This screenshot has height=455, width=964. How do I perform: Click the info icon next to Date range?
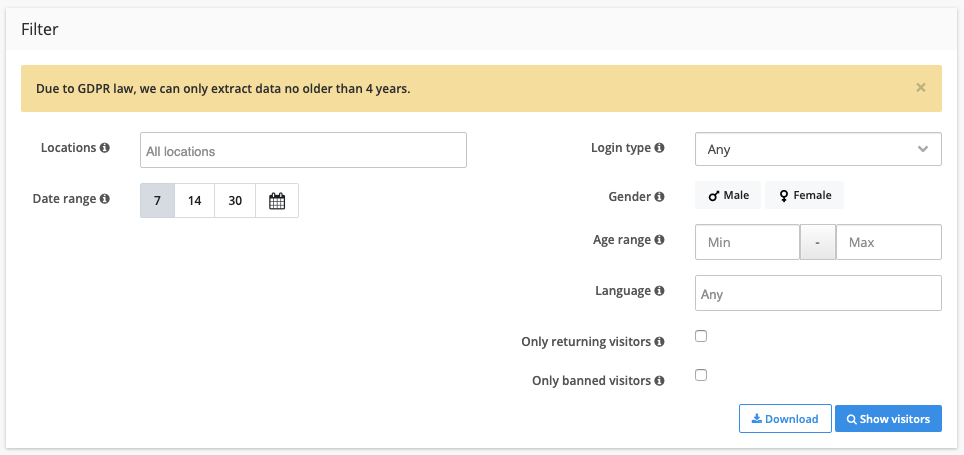pos(105,199)
